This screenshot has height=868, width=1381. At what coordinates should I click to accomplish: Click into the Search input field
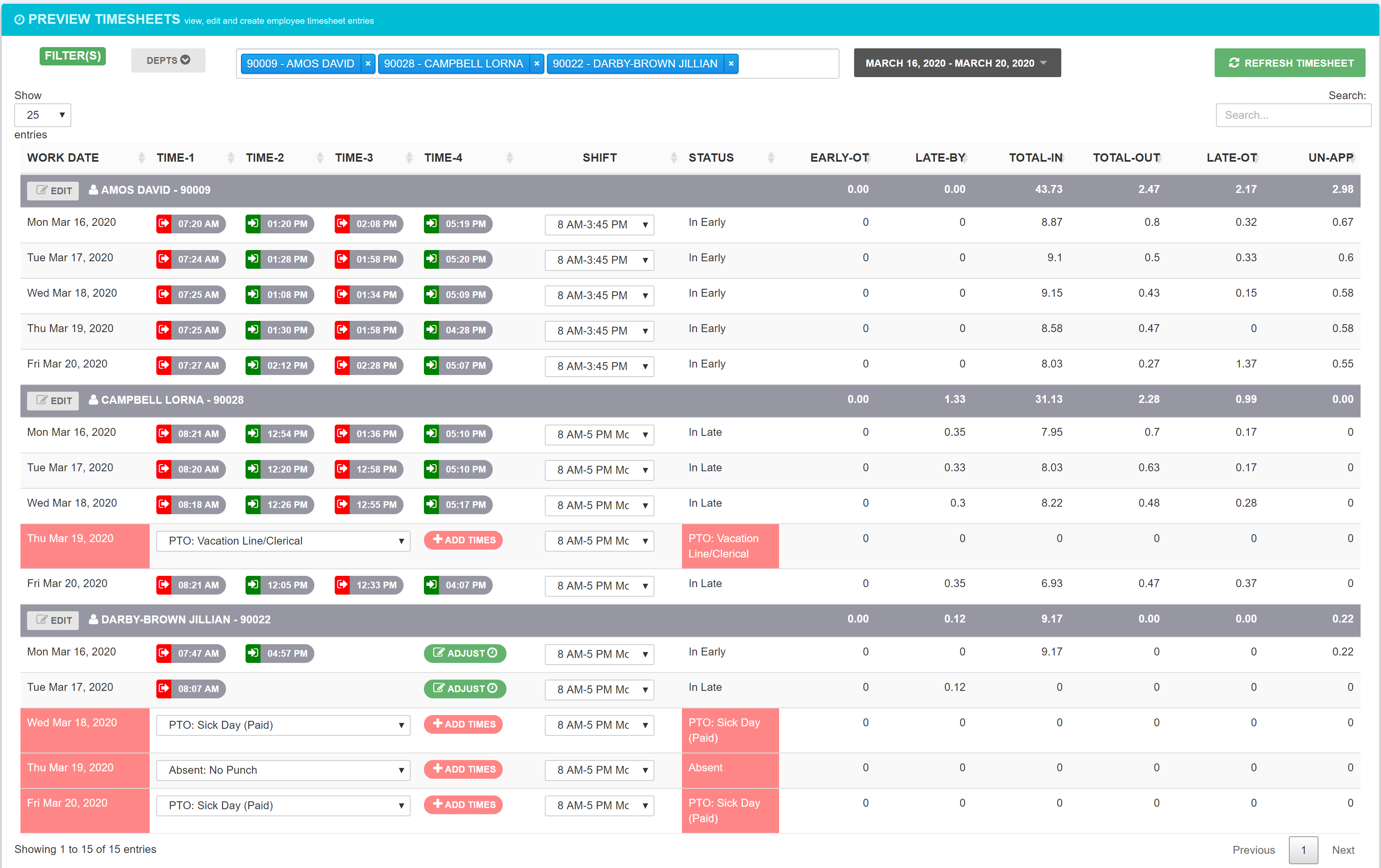coord(1293,115)
